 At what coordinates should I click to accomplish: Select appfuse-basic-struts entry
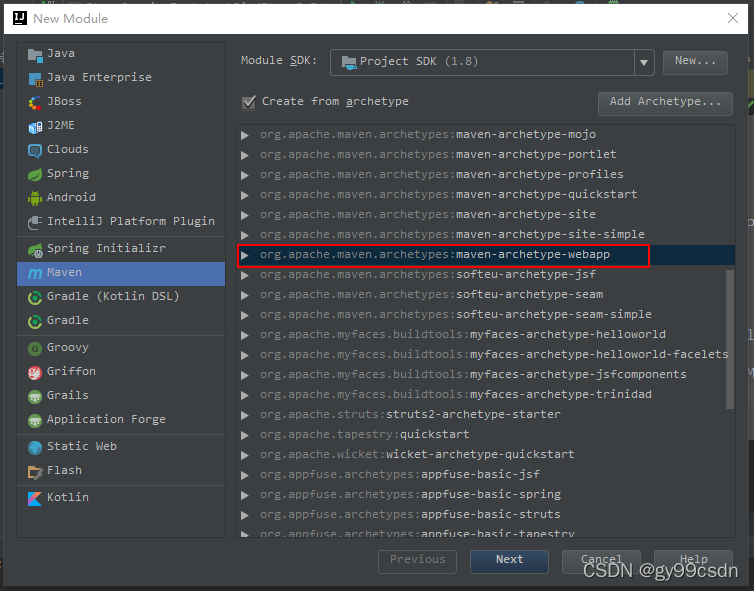pos(486,515)
